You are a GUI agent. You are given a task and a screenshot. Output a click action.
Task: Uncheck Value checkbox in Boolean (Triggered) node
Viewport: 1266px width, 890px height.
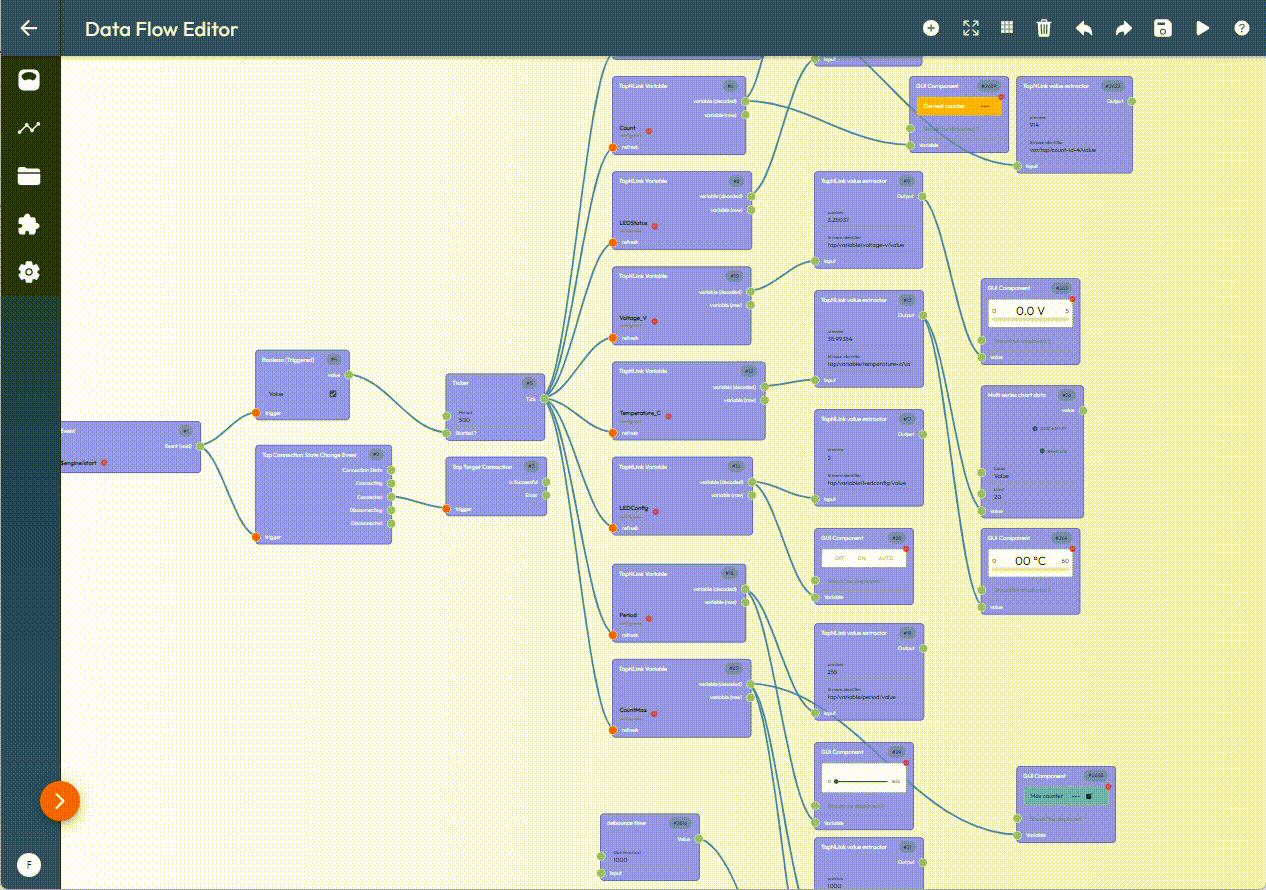coord(333,393)
